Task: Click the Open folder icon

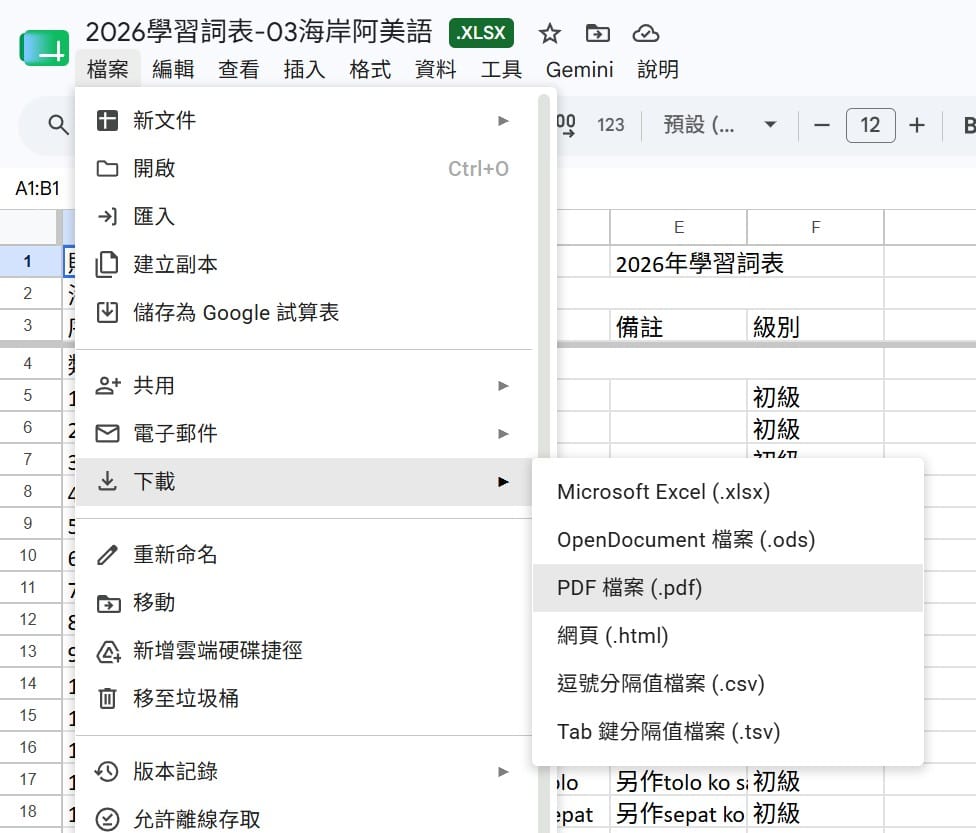Action: point(107,168)
